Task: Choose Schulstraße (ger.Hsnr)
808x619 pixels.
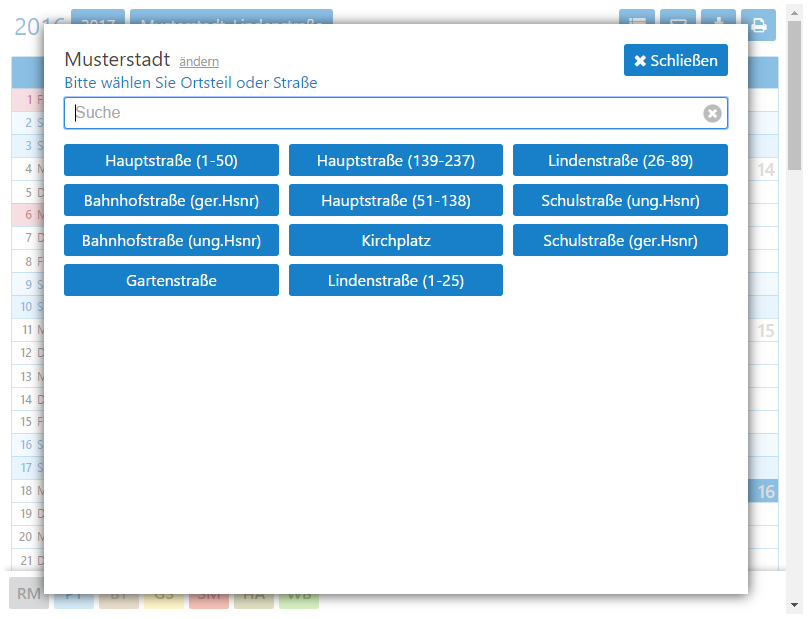Action: click(620, 240)
